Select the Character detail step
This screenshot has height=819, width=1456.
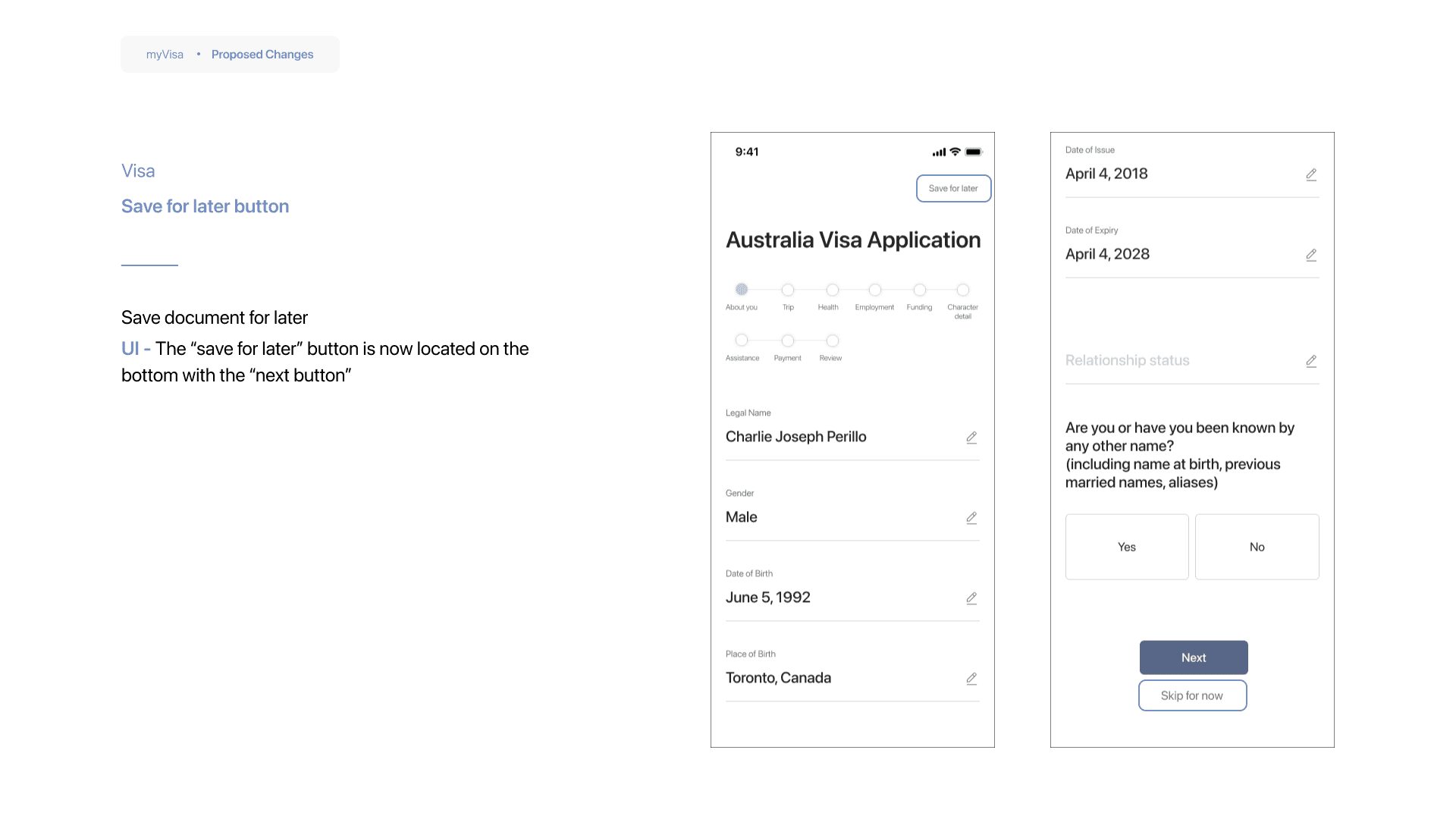(963, 290)
